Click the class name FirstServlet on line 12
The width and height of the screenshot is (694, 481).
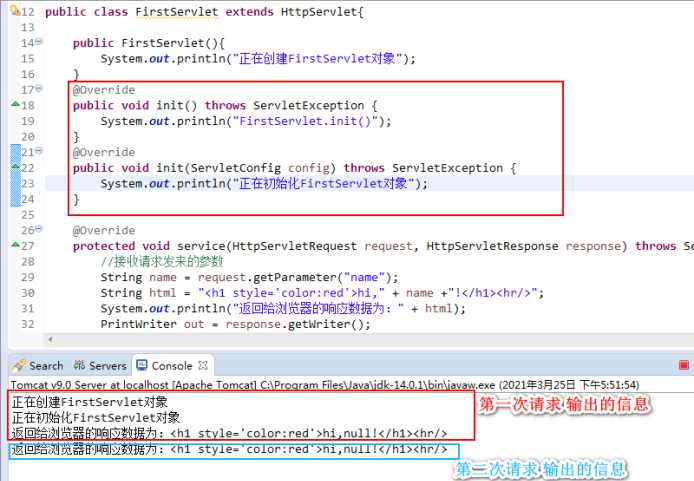coord(177,12)
